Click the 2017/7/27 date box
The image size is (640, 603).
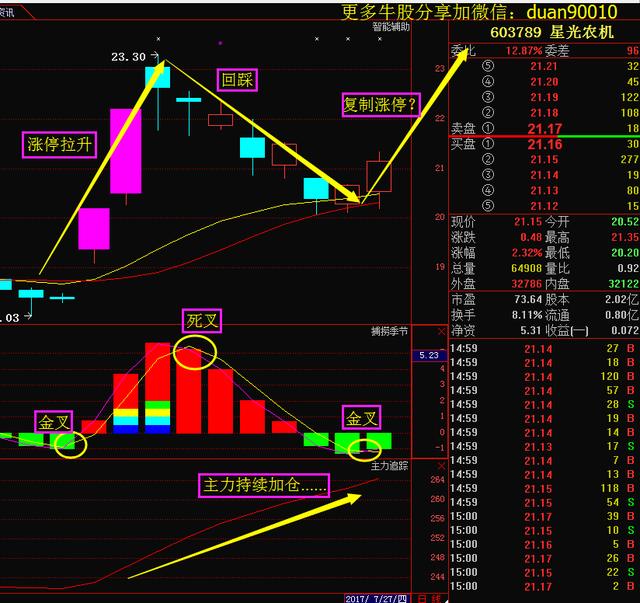click(373, 597)
